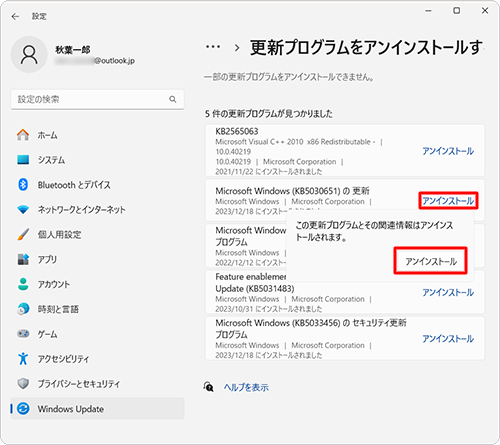Click the Microsoft Windows (KB5030651) の更新 title
The height and width of the screenshot is (445, 500).
292,191
